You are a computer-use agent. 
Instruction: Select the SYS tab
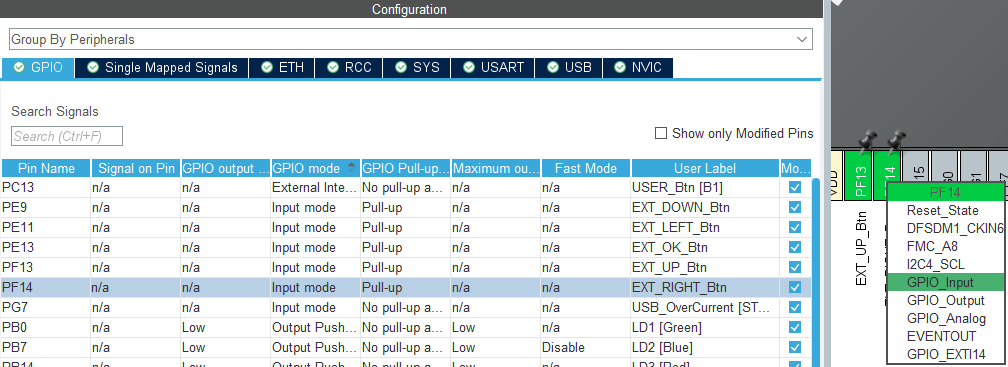417,67
